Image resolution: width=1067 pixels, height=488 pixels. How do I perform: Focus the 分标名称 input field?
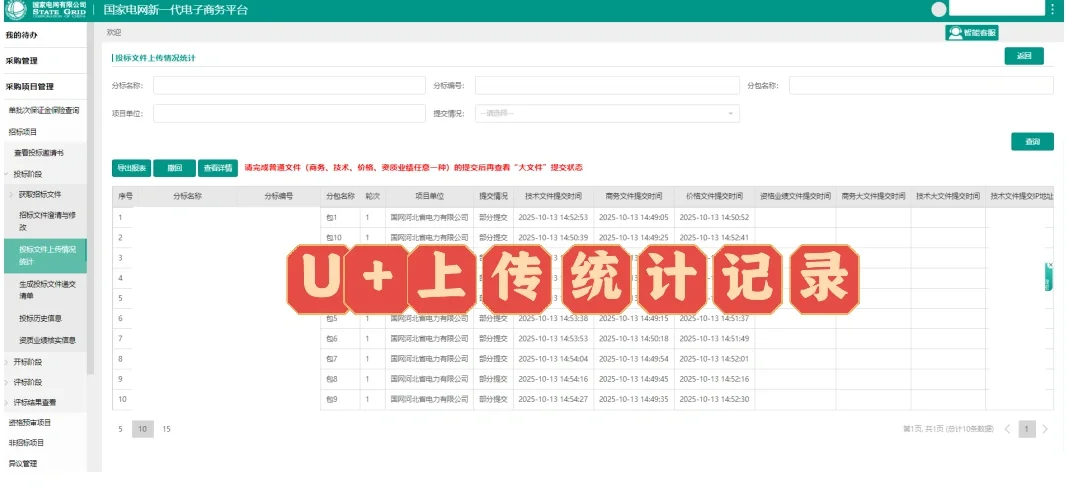289,85
